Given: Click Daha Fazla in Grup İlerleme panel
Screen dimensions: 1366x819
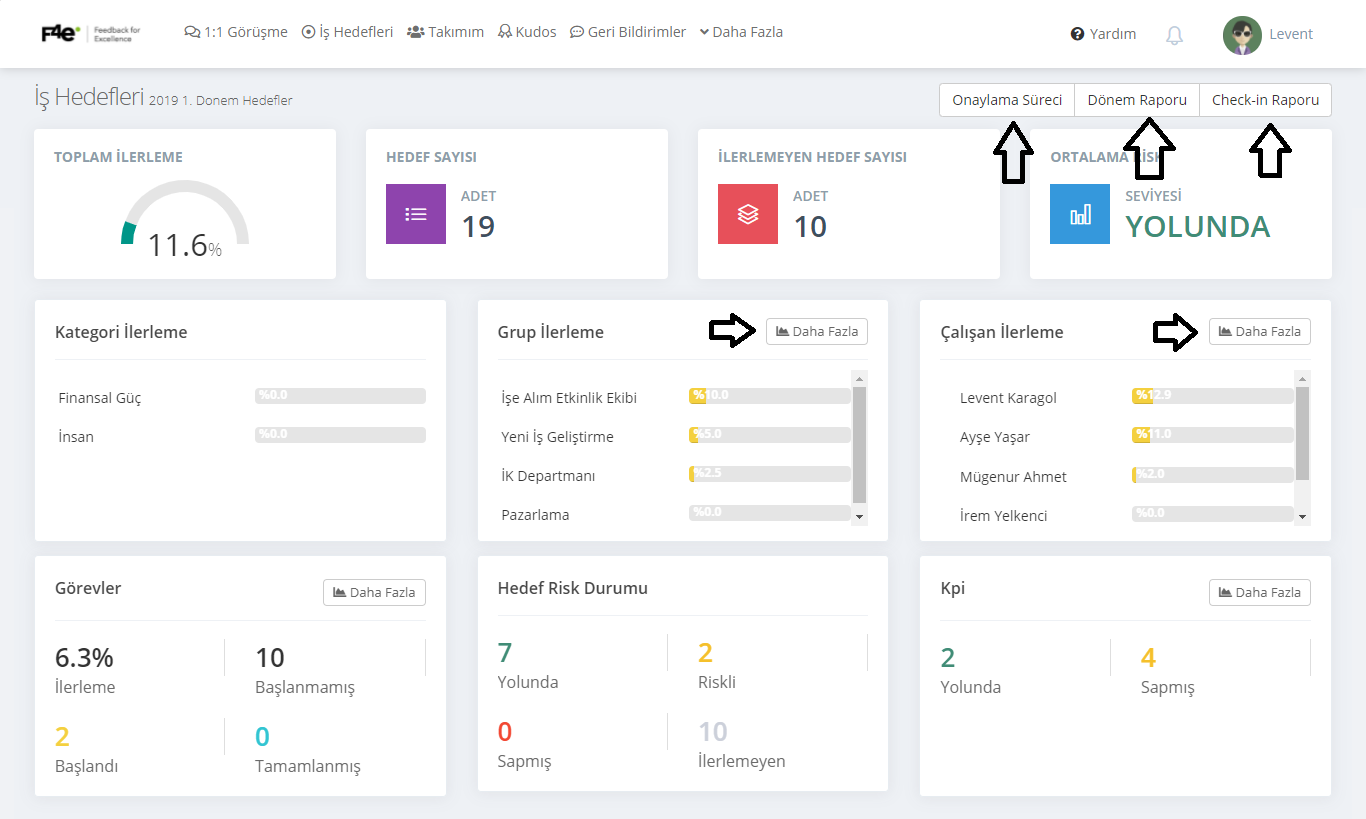Looking at the screenshot, I should pyautogui.click(x=817, y=331).
